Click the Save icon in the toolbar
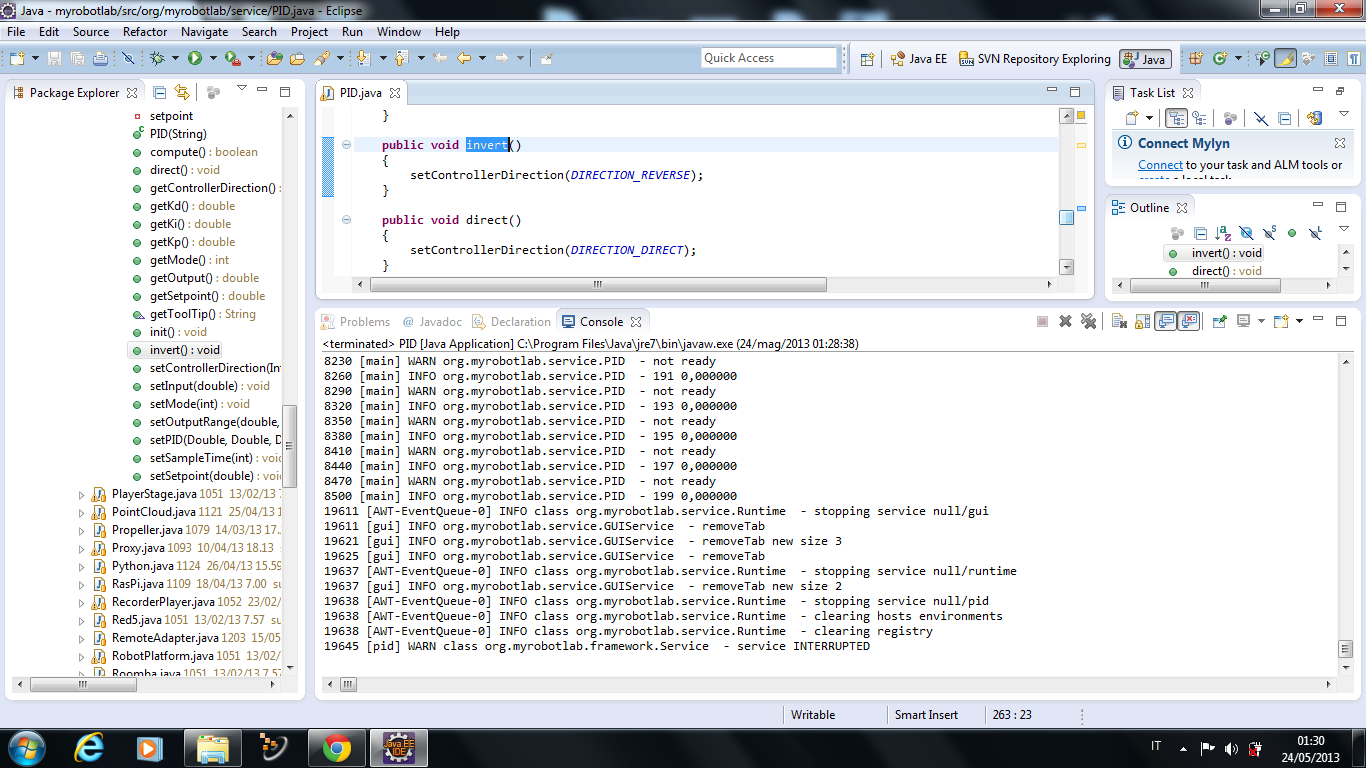This screenshot has width=1366, height=768. [54, 59]
